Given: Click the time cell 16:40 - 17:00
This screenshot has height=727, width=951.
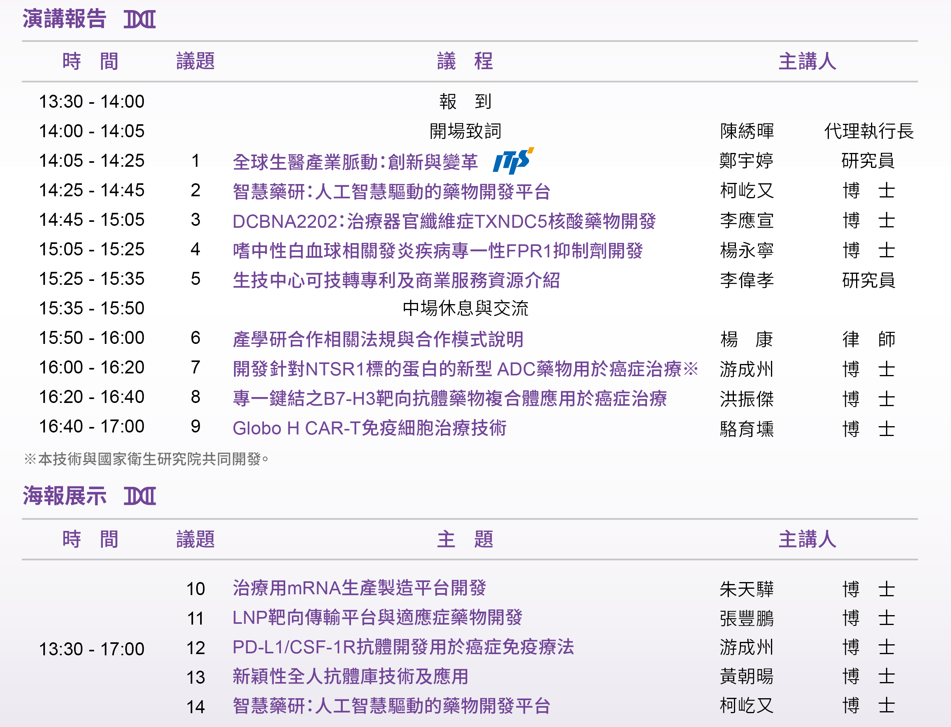Looking at the screenshot, I should pyautogui.click(x=92, y=426).
